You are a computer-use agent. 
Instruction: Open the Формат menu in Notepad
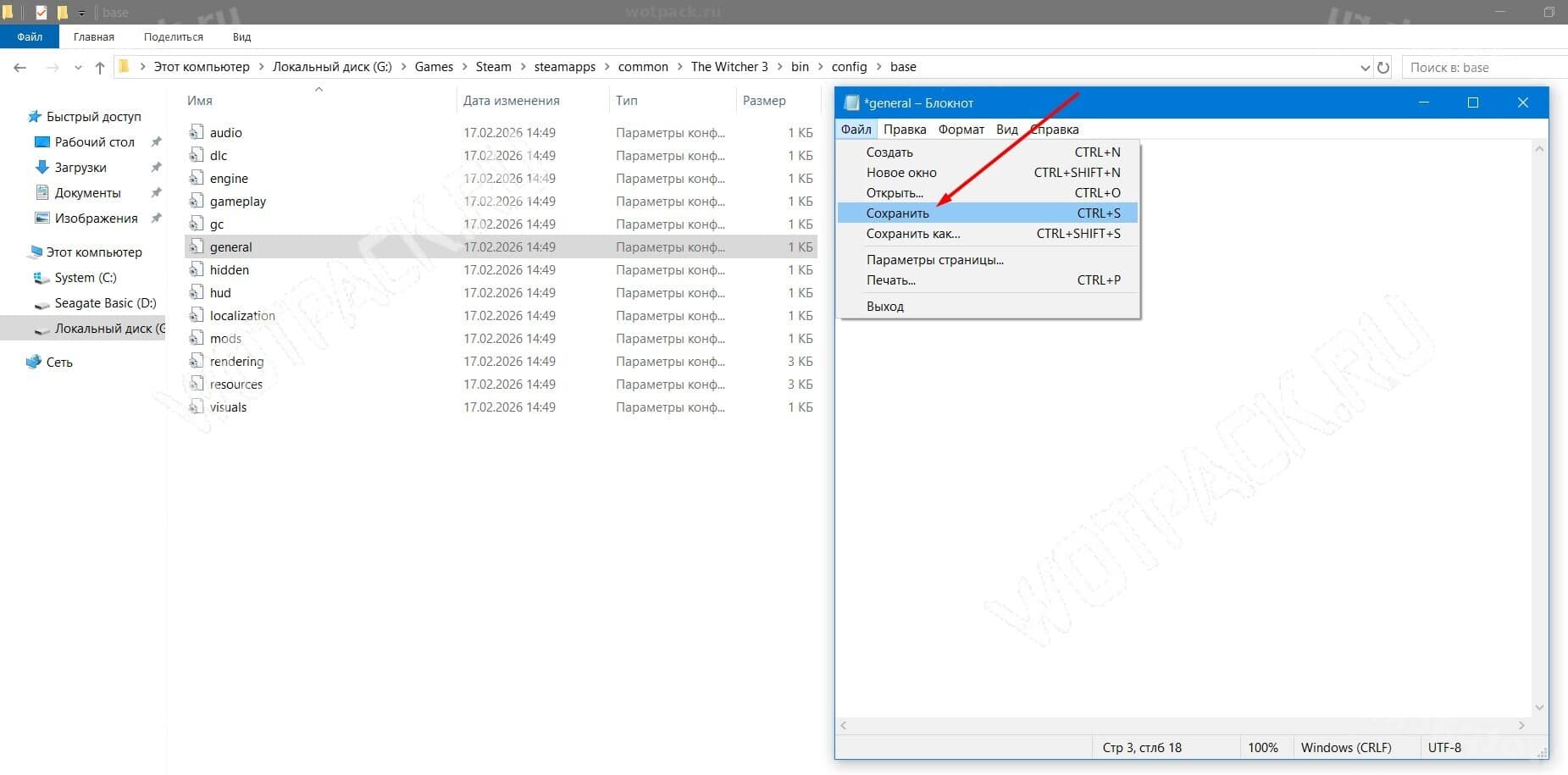[x=961, y=129]
